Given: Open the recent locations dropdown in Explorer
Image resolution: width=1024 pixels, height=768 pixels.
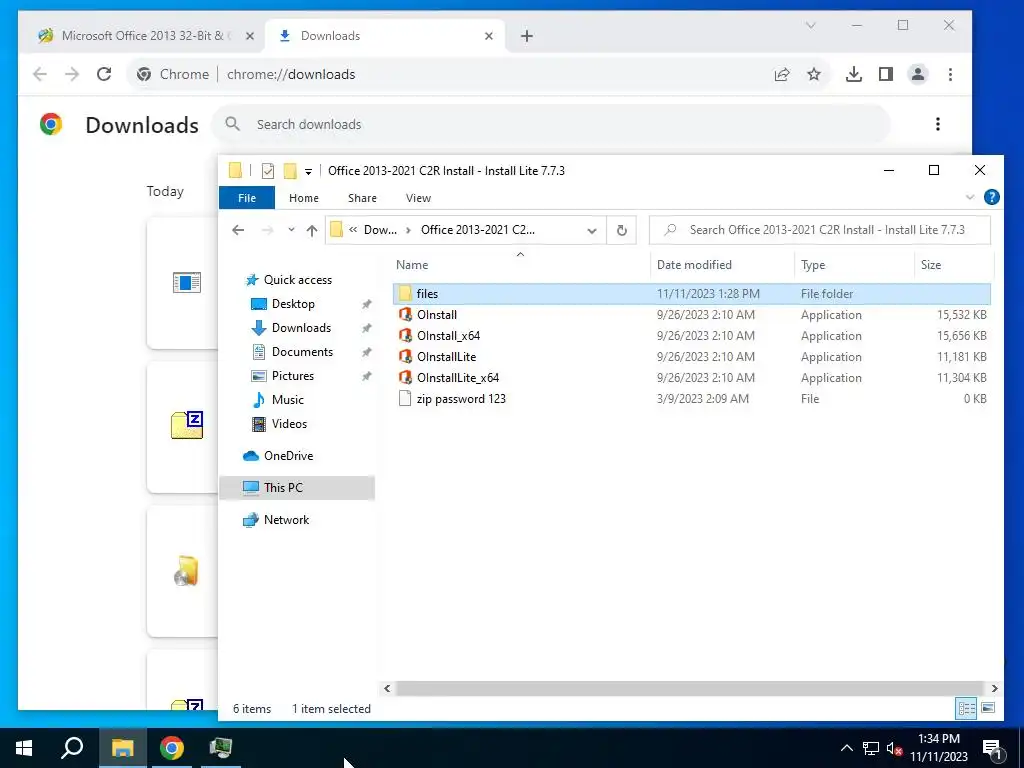Looking at the screenshot, I should [x=291, y=230].
